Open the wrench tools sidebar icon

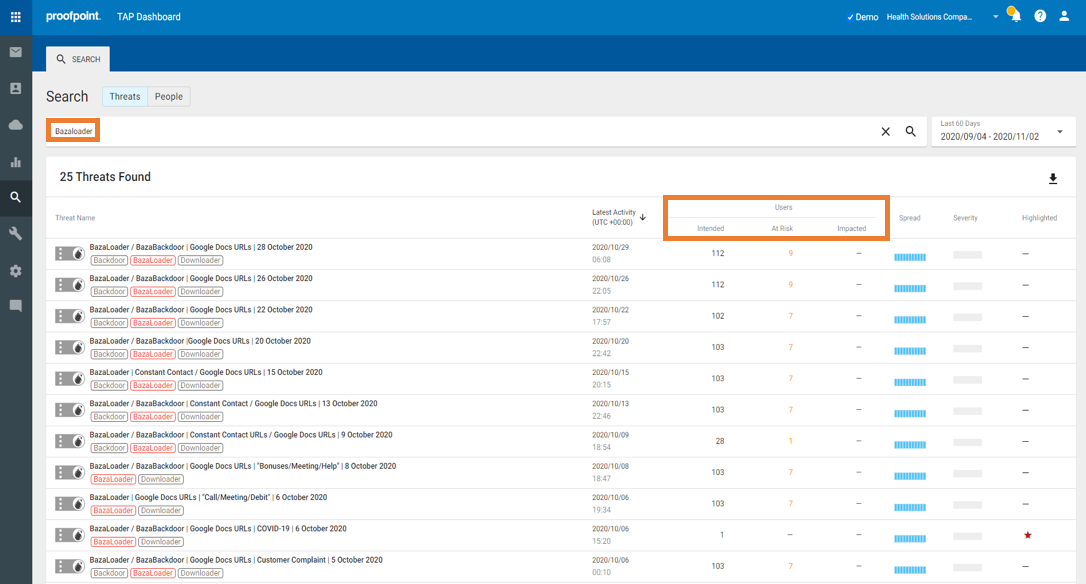[x=15, y=233]
